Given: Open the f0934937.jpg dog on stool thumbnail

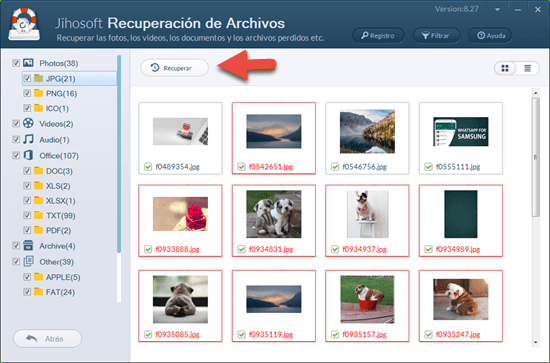Looking at the screenshot, I should [x=367, y=214].
